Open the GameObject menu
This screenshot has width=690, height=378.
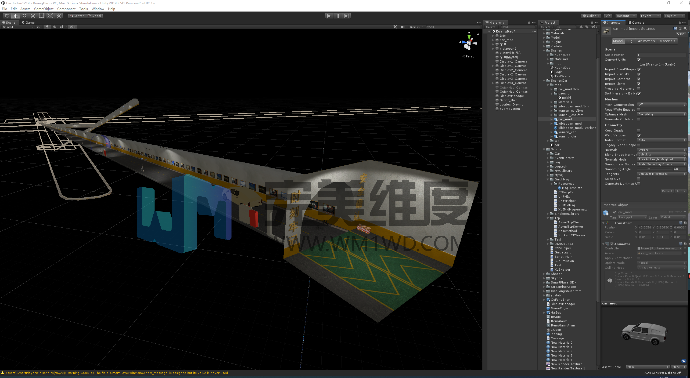click(44, 8)
